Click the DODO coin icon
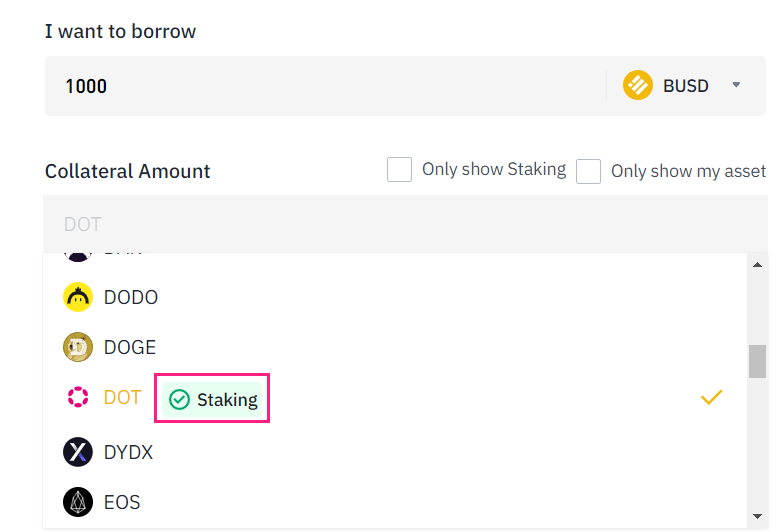The width and height of the screenshot is (782, 532). [x=78, y=297]
